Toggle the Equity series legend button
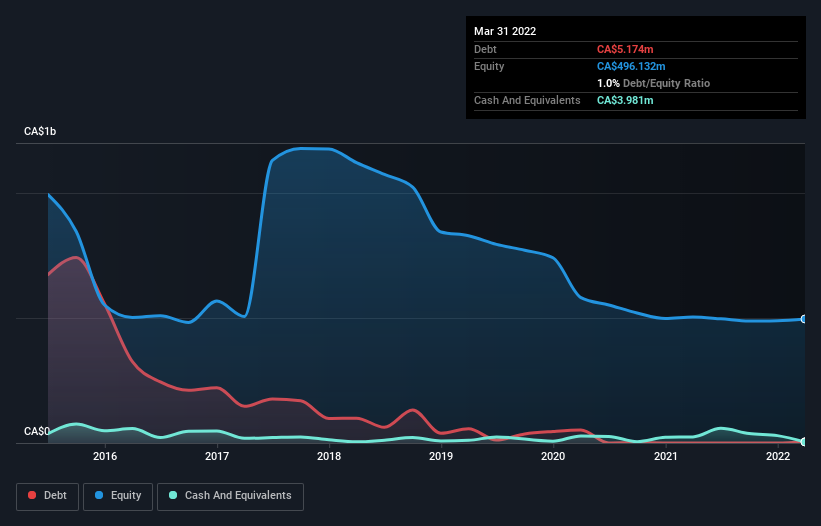This screenshot has width=821, height=526. click(x=118, y=496)
